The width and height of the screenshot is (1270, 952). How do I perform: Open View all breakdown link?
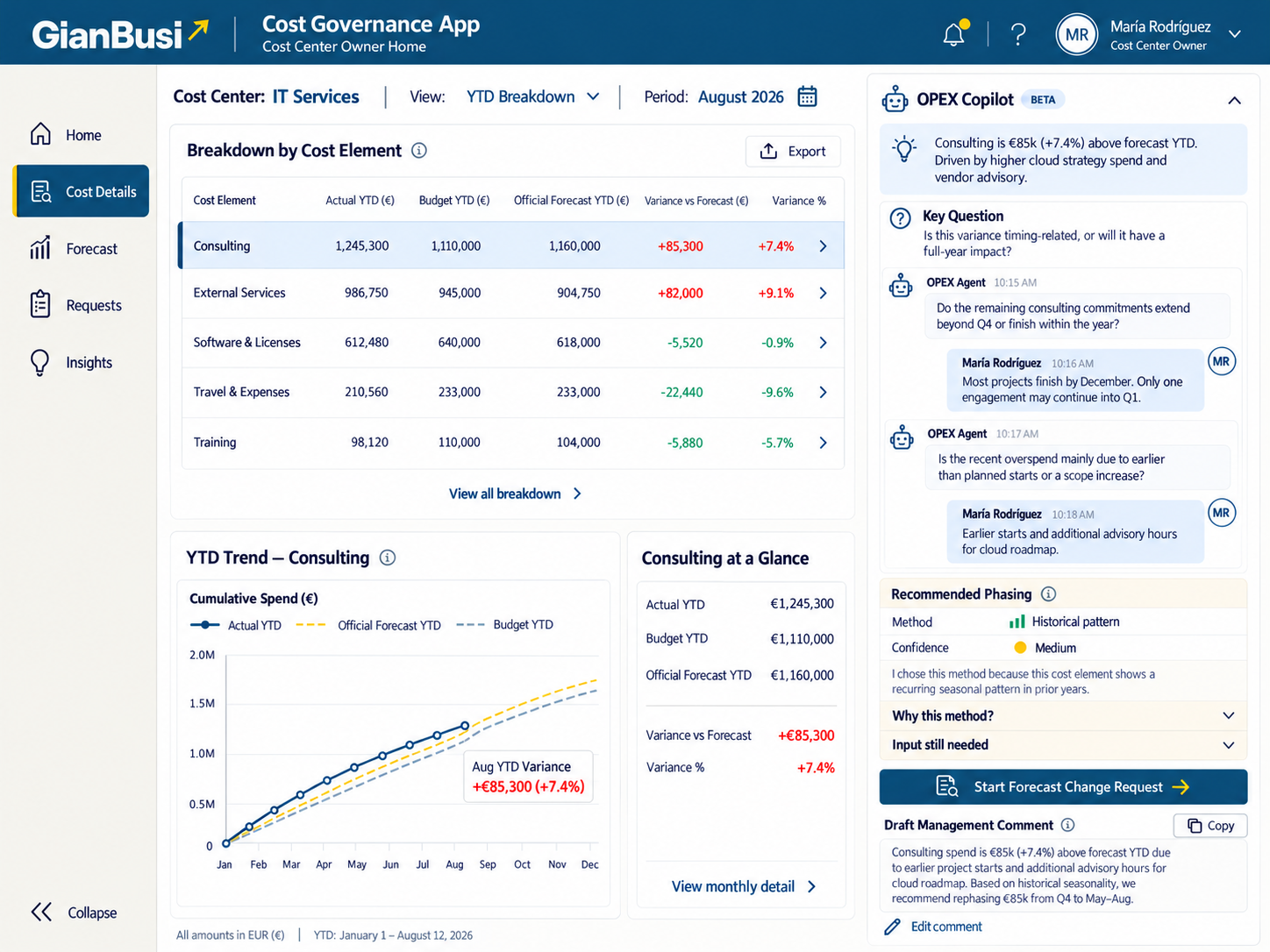coord(515,494)
